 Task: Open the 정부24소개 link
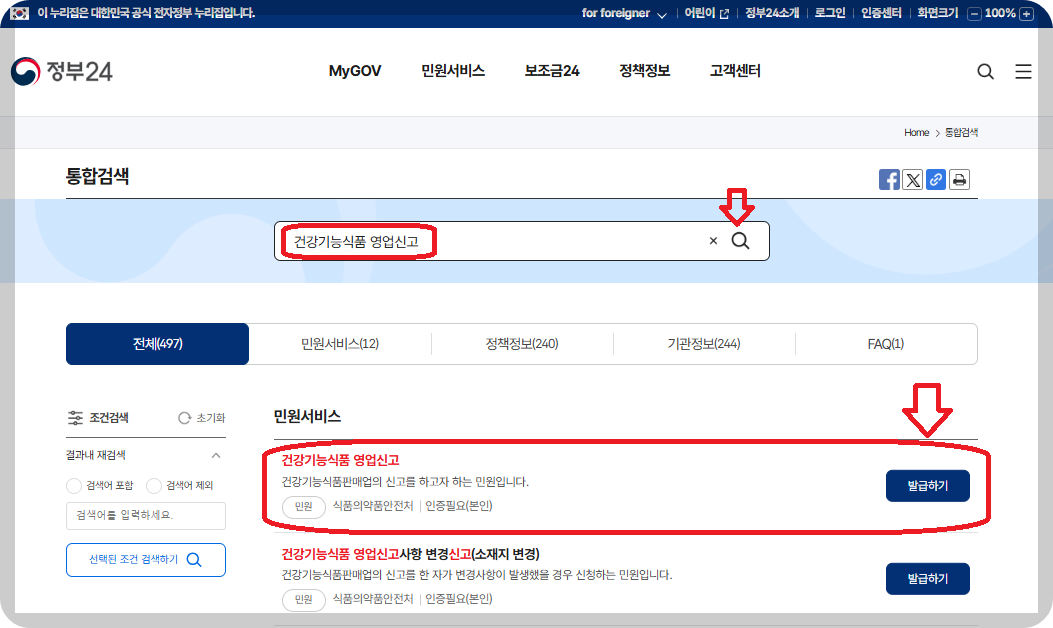pos(772,13)
